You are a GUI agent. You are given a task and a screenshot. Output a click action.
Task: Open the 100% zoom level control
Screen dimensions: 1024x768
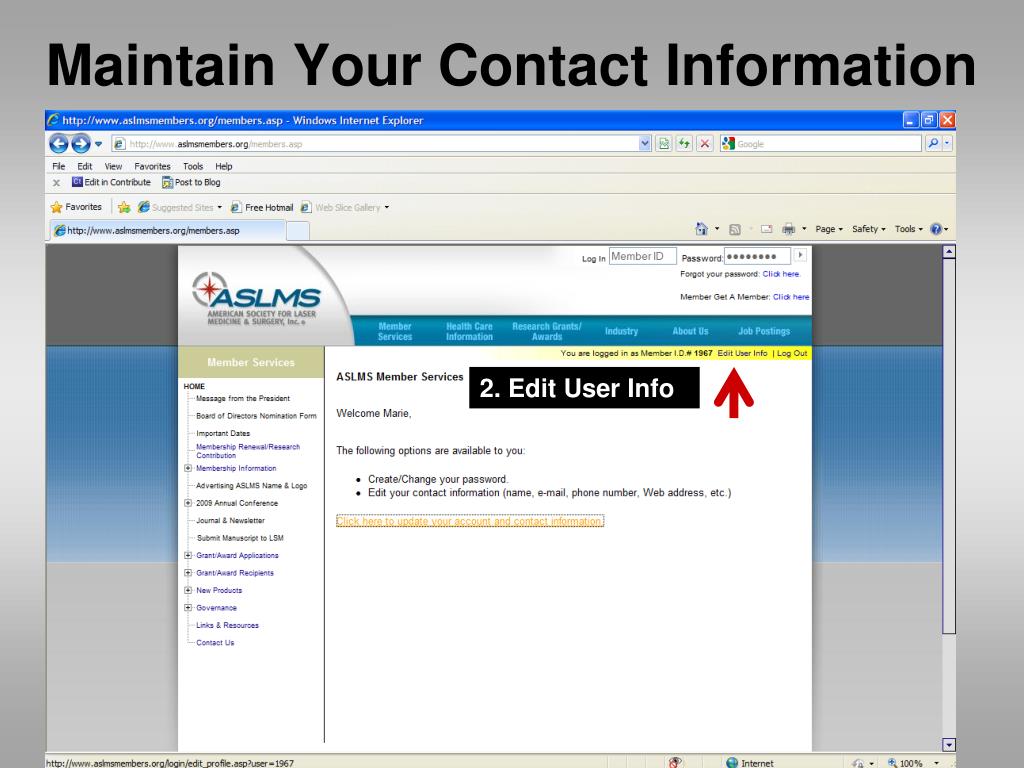point(913,763)
